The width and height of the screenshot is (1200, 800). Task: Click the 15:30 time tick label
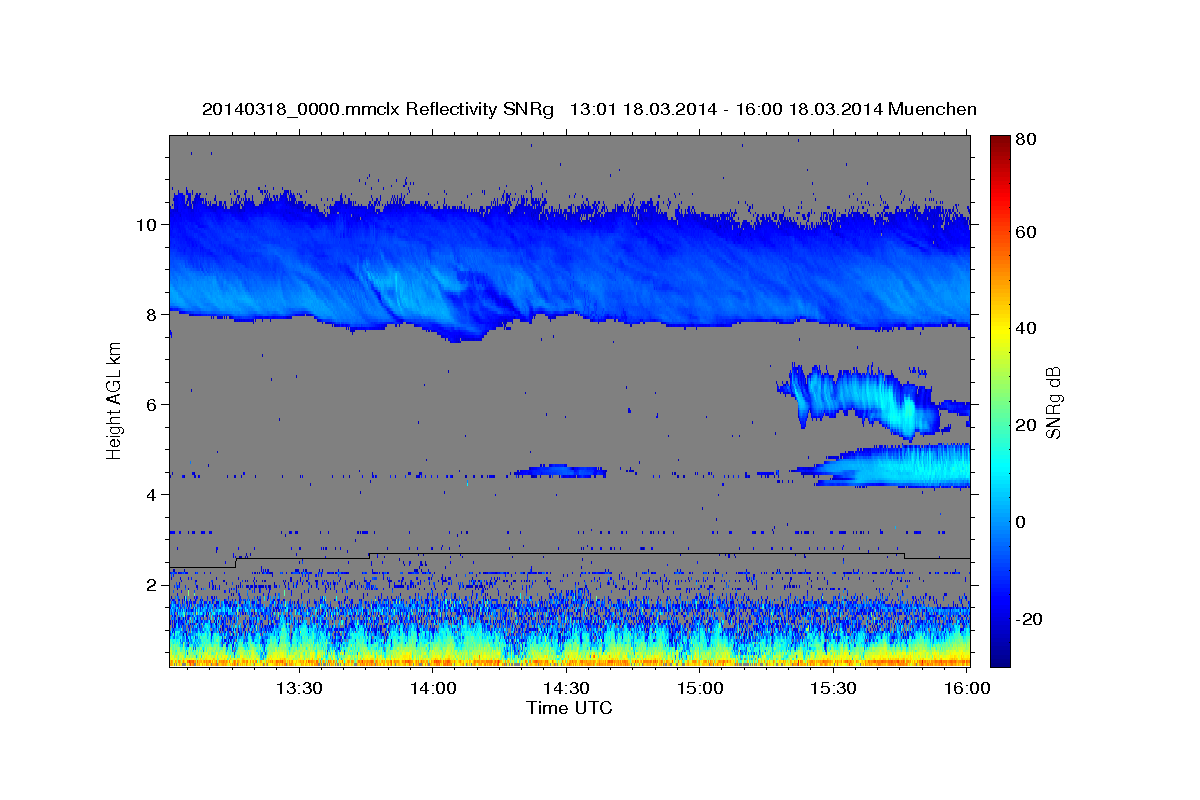point(833,688)
